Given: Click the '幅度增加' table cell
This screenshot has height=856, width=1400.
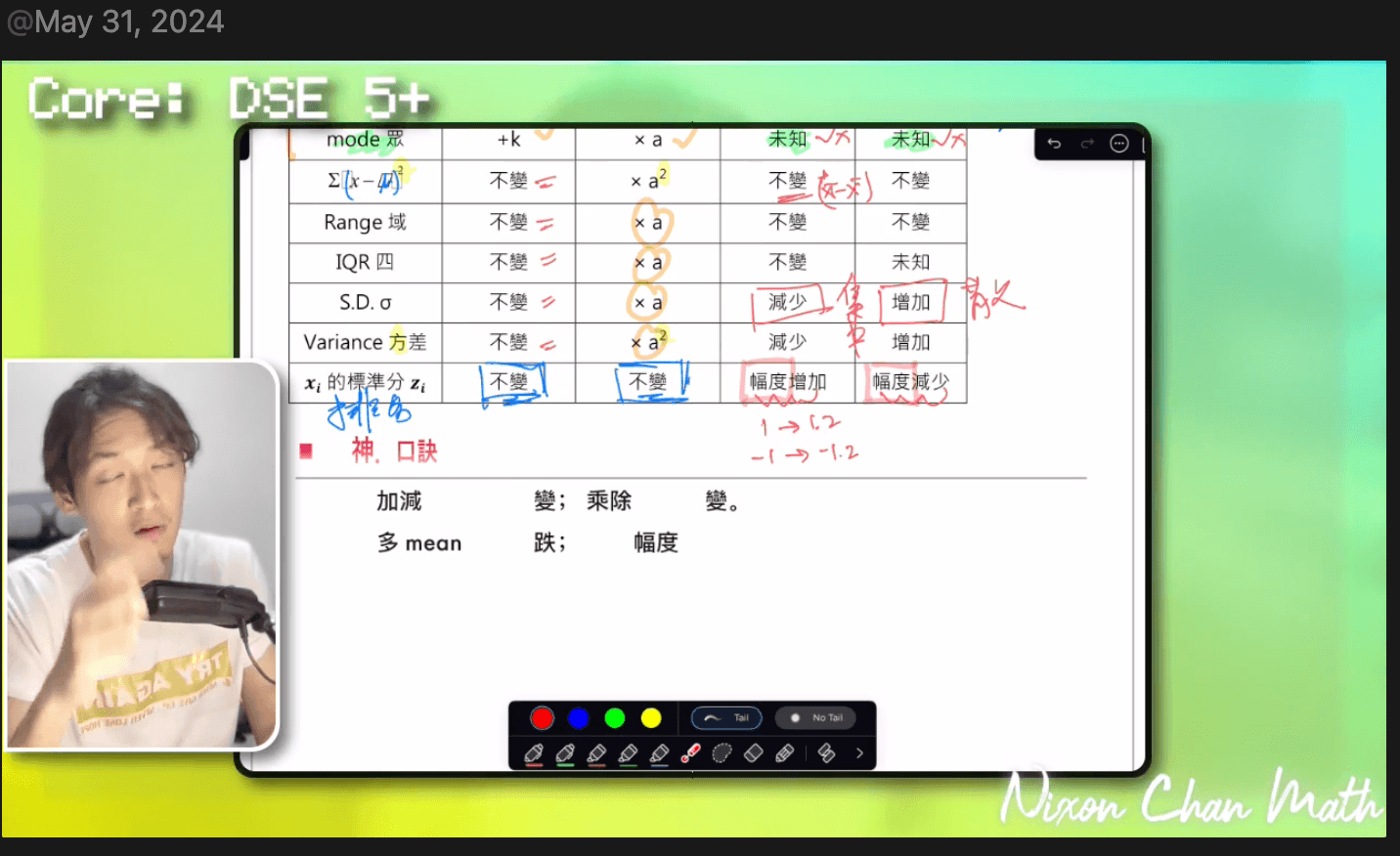Looking at the screenshot, I should tap(788, 381).
